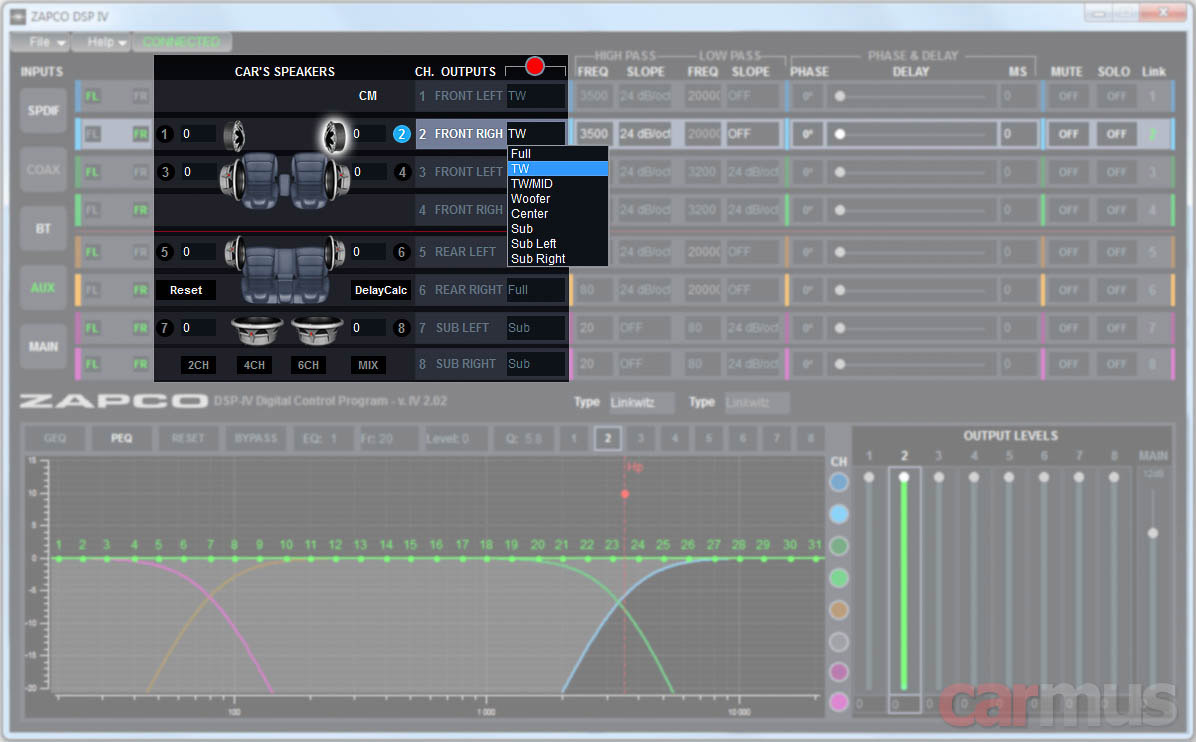Image resolution: width=1196 pixels, height=742 pixels.
Task: Select the 2CH configuration button
Action: [x=198, y=365]
